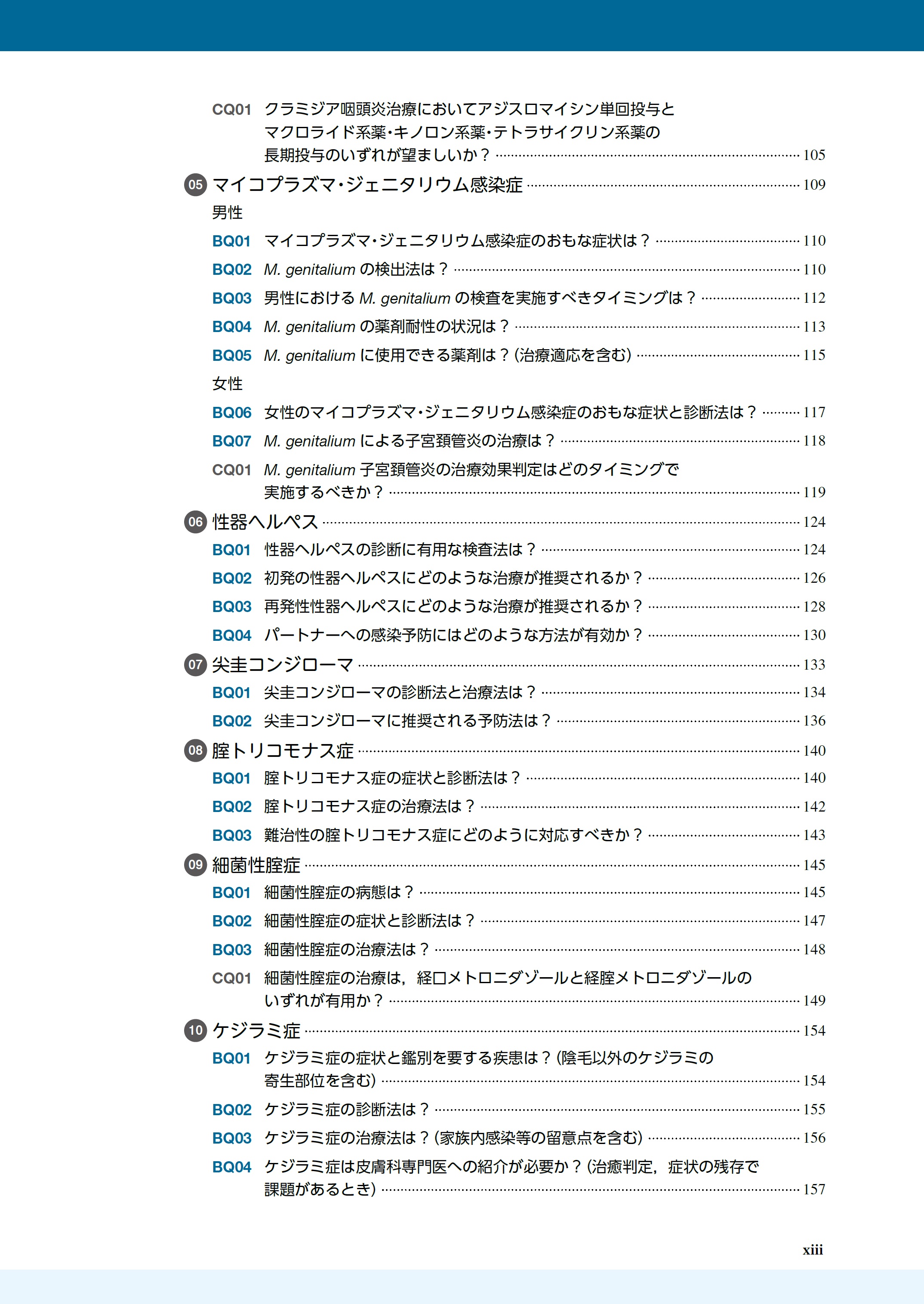Image resolution: width=924 pixels, height=1304 pixels.
Task: Click entry '尖圭コンジローマに推奨される予防法は?'
Action: click(x=407, y=721)
